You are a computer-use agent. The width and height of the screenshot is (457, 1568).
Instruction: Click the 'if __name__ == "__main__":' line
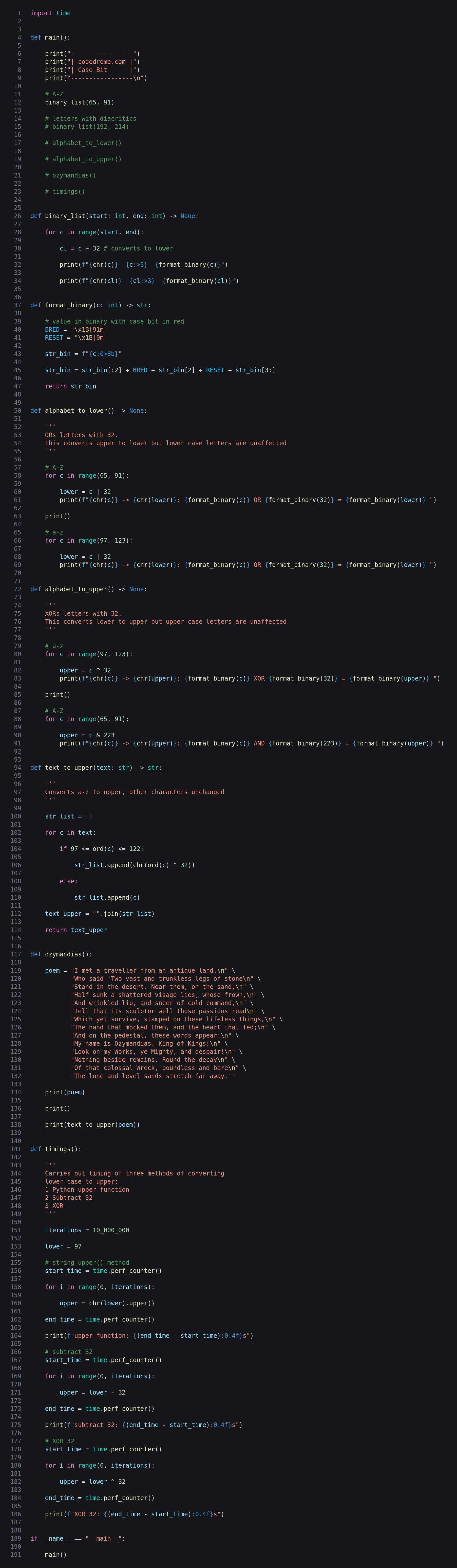tap(78, 1539)
